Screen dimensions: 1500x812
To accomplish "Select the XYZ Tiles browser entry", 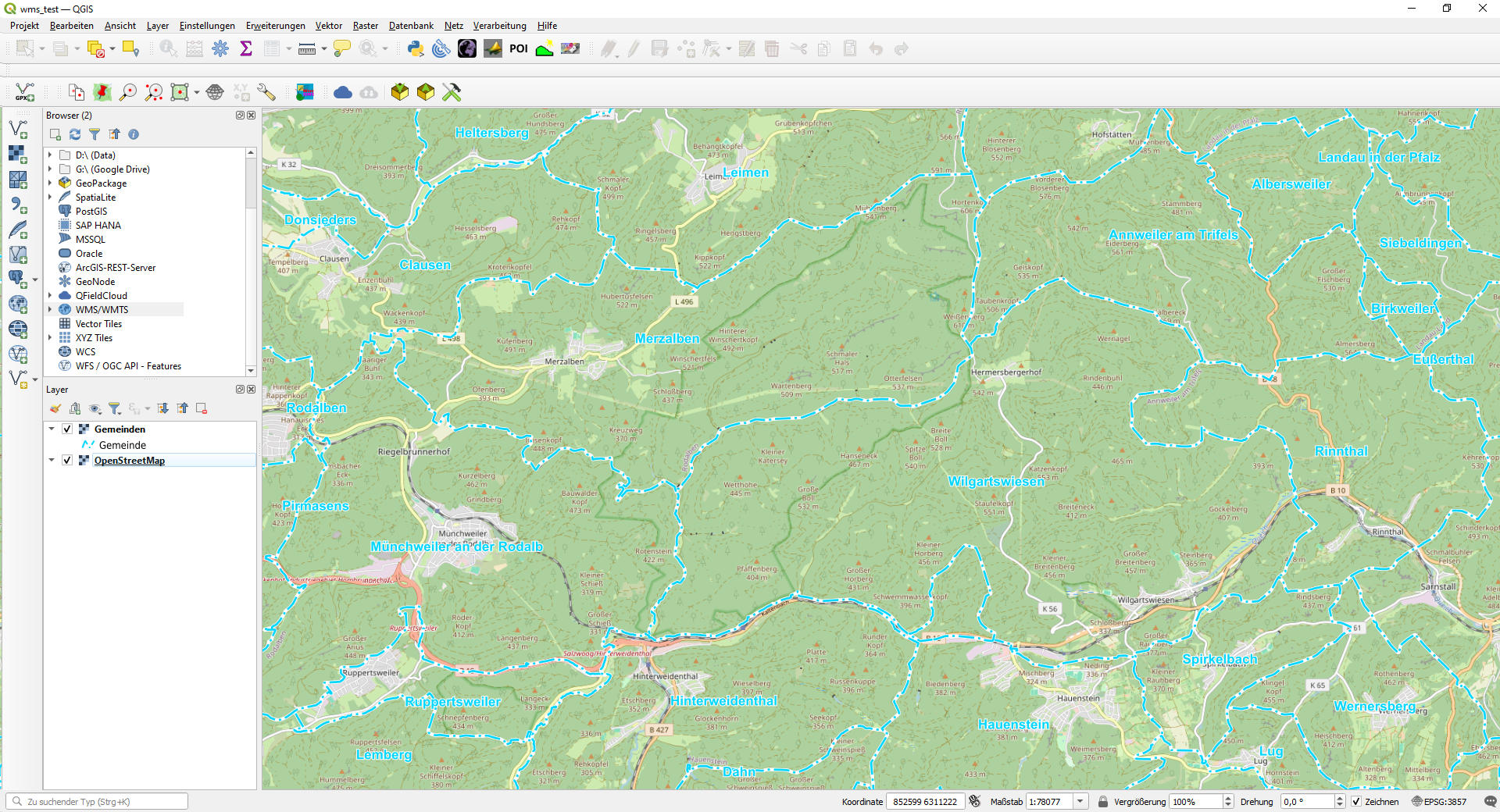I will coord(94,338).
